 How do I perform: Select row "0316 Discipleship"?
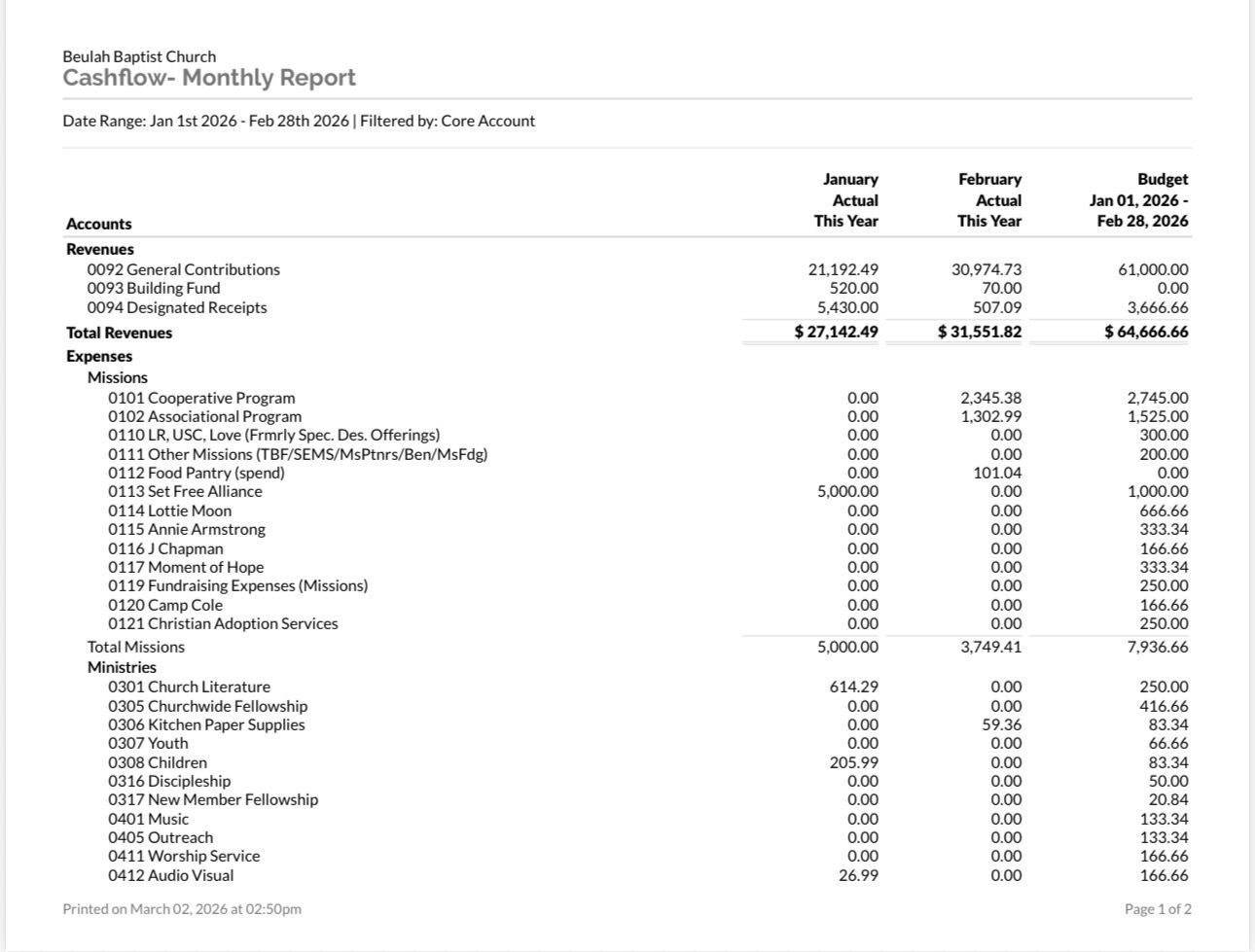627,781
